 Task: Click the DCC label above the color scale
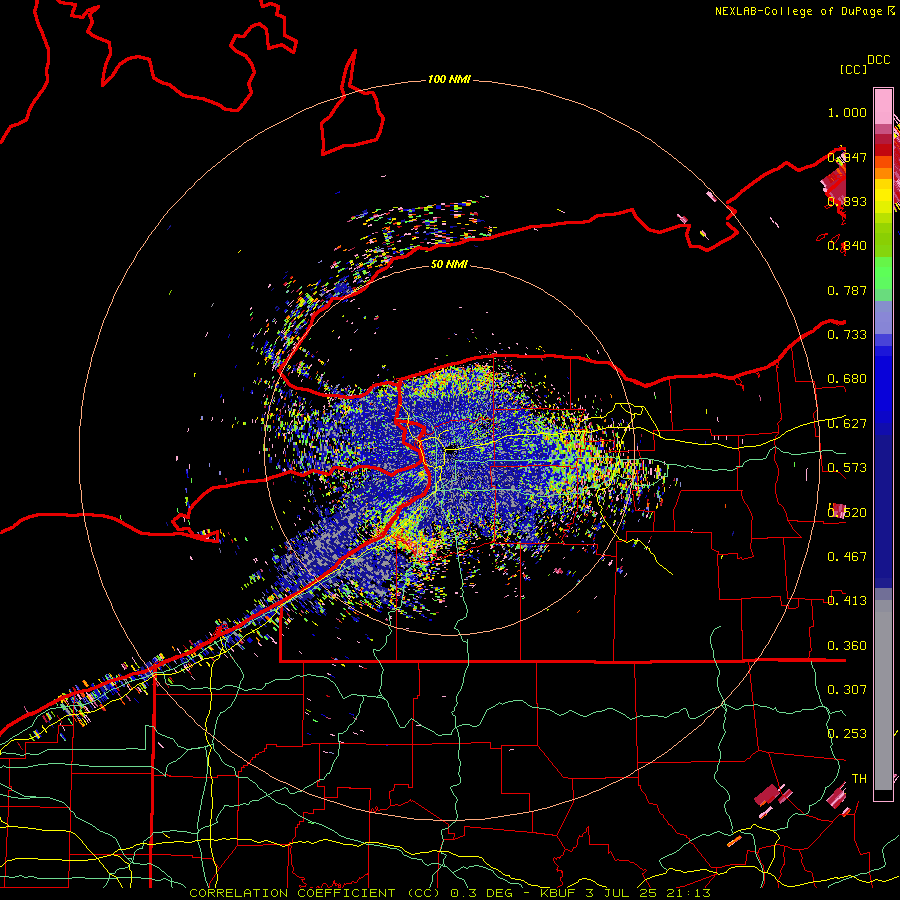click(x=878, y=60)
